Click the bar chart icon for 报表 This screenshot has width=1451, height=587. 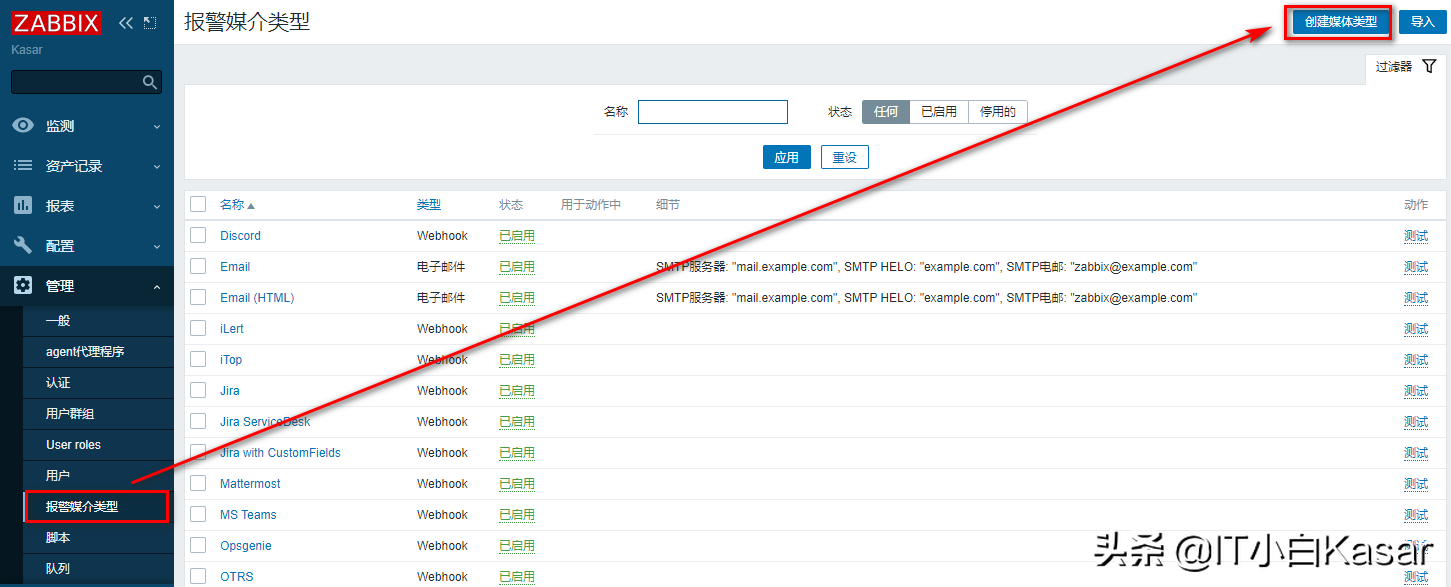click(x=23, y=206)
